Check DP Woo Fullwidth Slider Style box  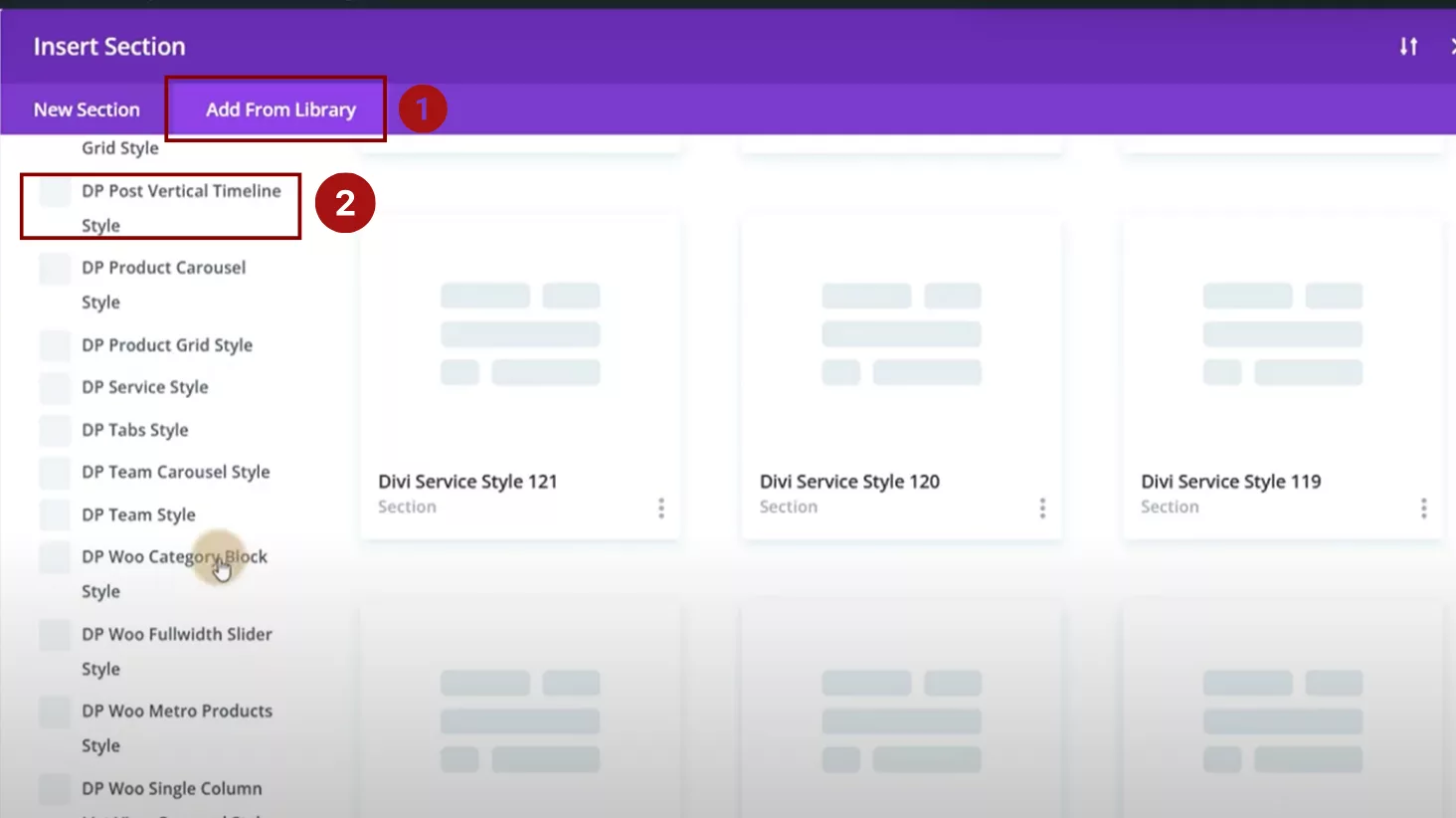click(55, 634)
